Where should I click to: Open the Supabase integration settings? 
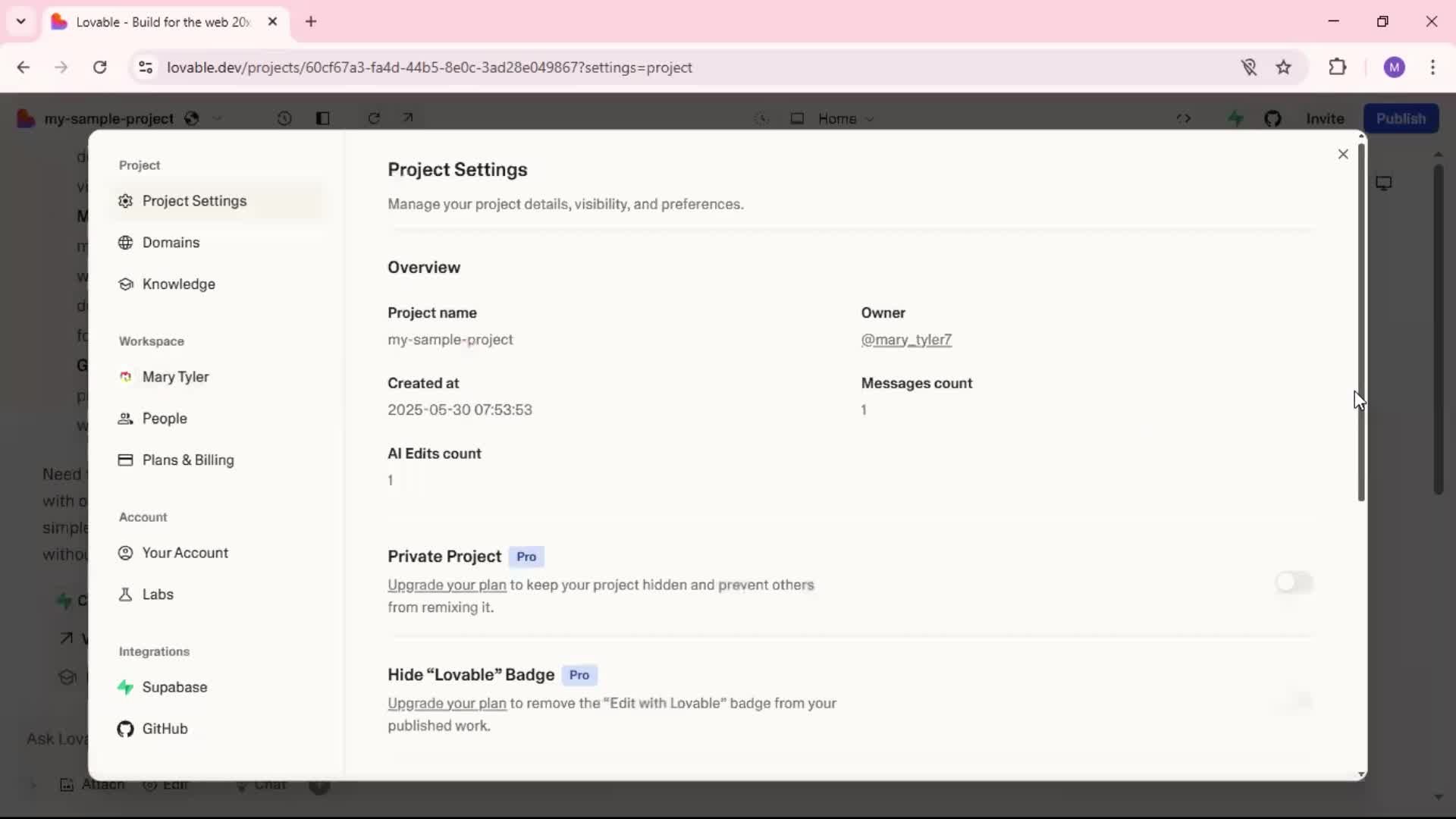pyautogui.click(x=174, y=687)
